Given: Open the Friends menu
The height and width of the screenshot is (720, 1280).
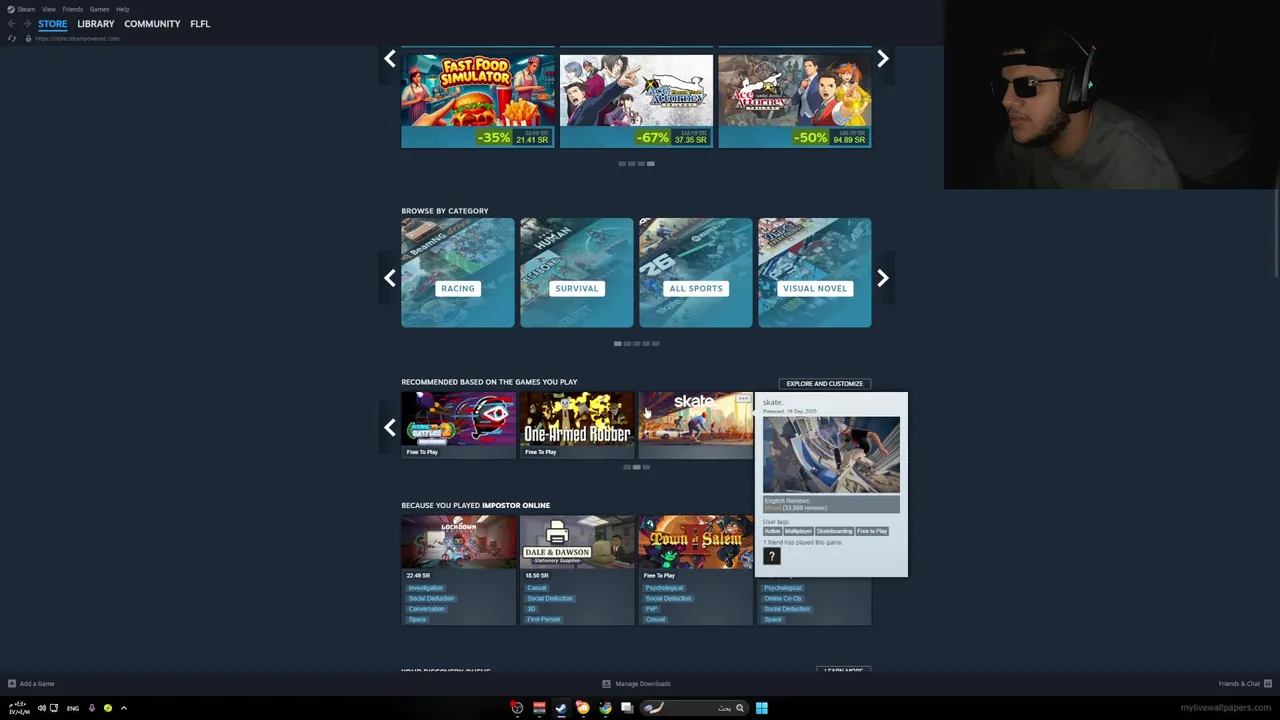Looking at the screenshot, I should 73,9.
